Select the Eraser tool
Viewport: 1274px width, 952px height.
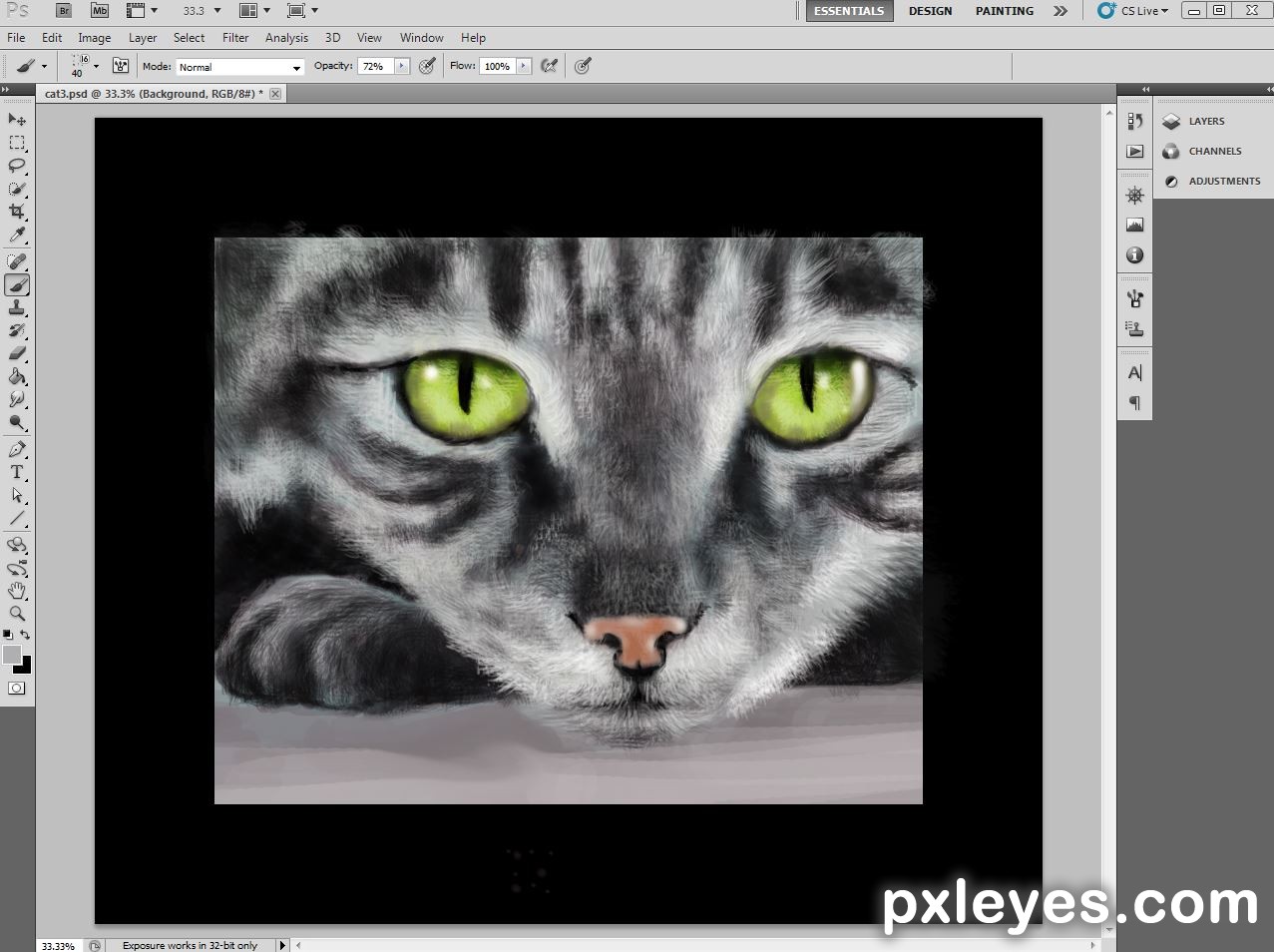[17, 353]
